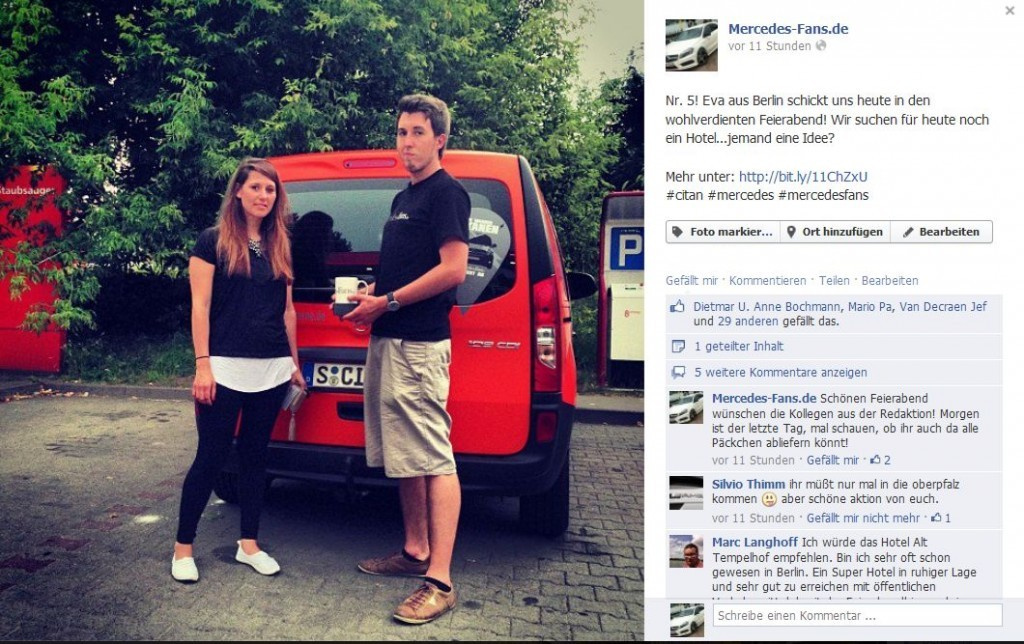Open Marc Langhoff's profile name
The height and width of the screenshot is (644, 1024).
754,542
